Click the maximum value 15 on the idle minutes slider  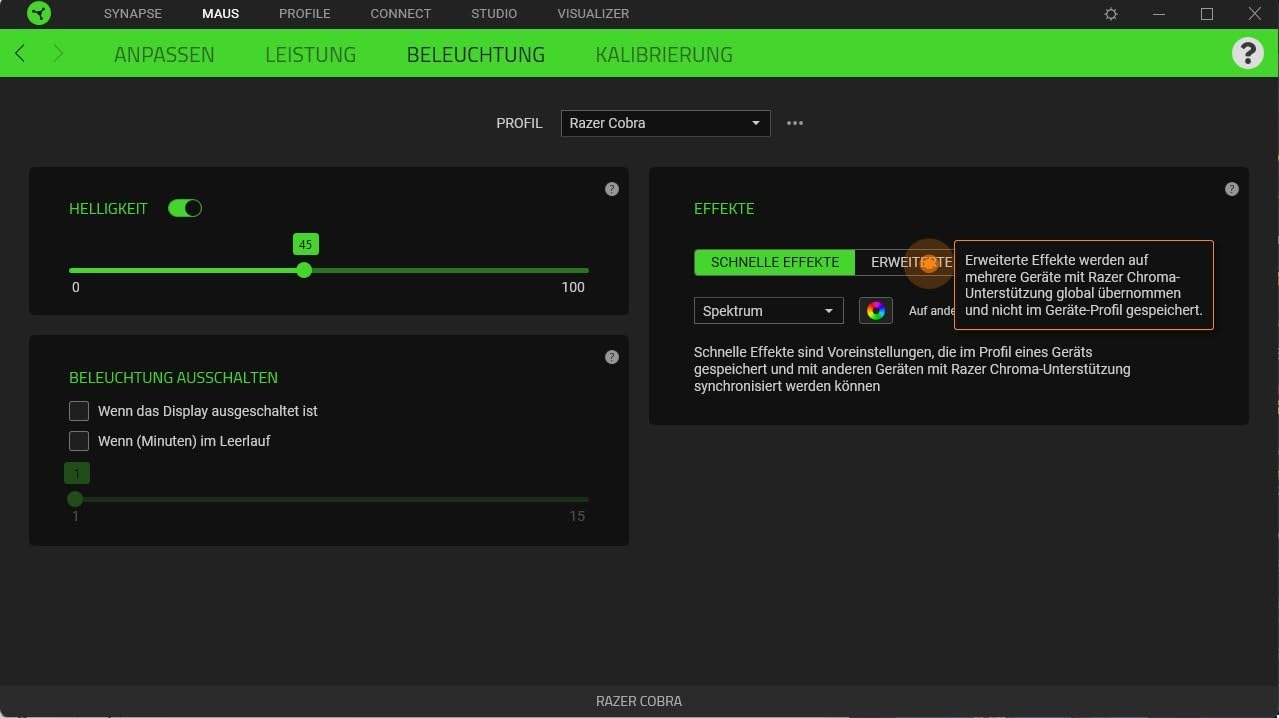pyautogui.click(x=577, y=516)
